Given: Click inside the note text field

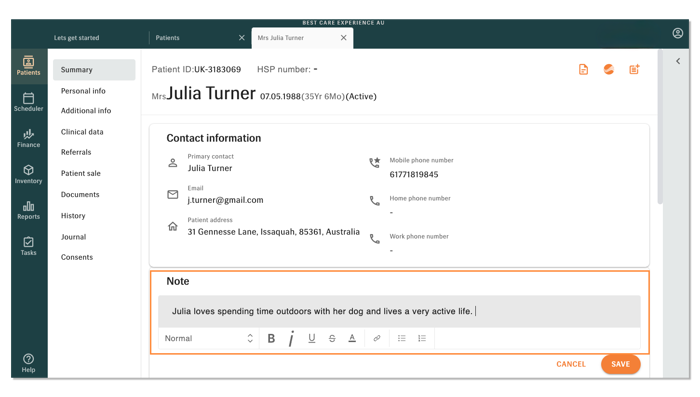Looking at the screenshot, I should tap(399, 311).
